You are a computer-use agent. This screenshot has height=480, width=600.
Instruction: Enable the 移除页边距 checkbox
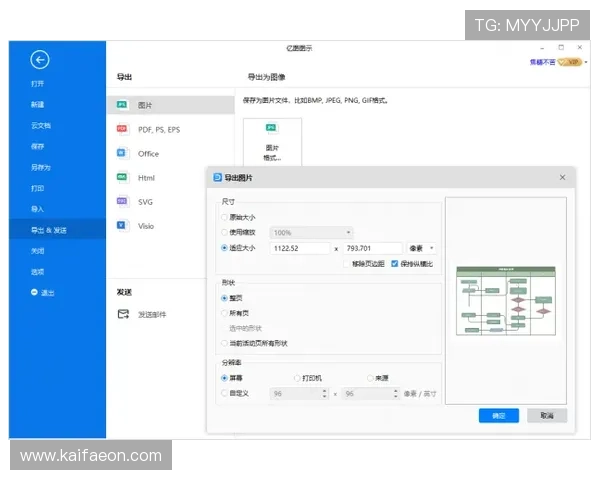[x=347, y=264]
